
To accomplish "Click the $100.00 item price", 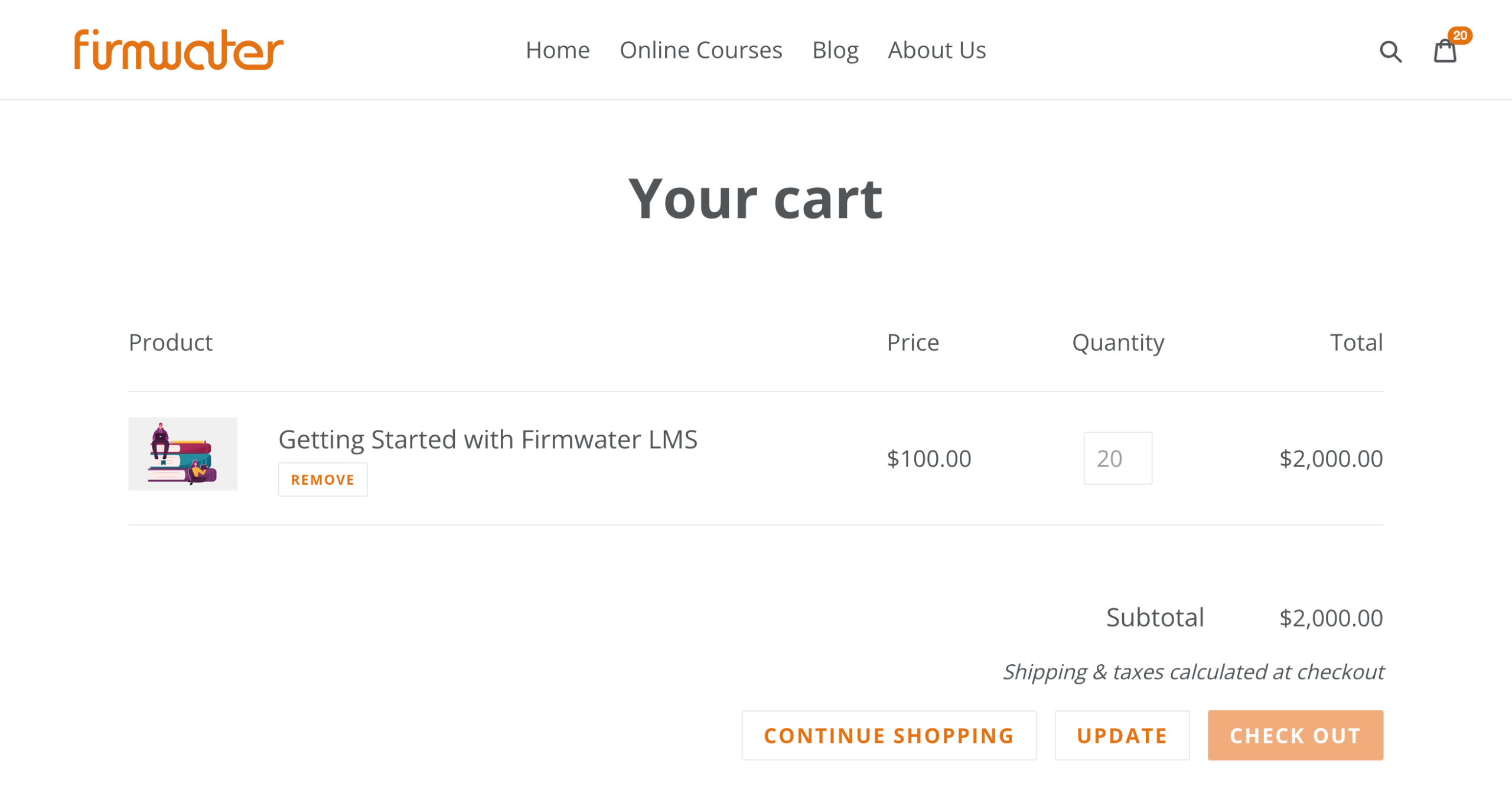I will coord(929,458).
